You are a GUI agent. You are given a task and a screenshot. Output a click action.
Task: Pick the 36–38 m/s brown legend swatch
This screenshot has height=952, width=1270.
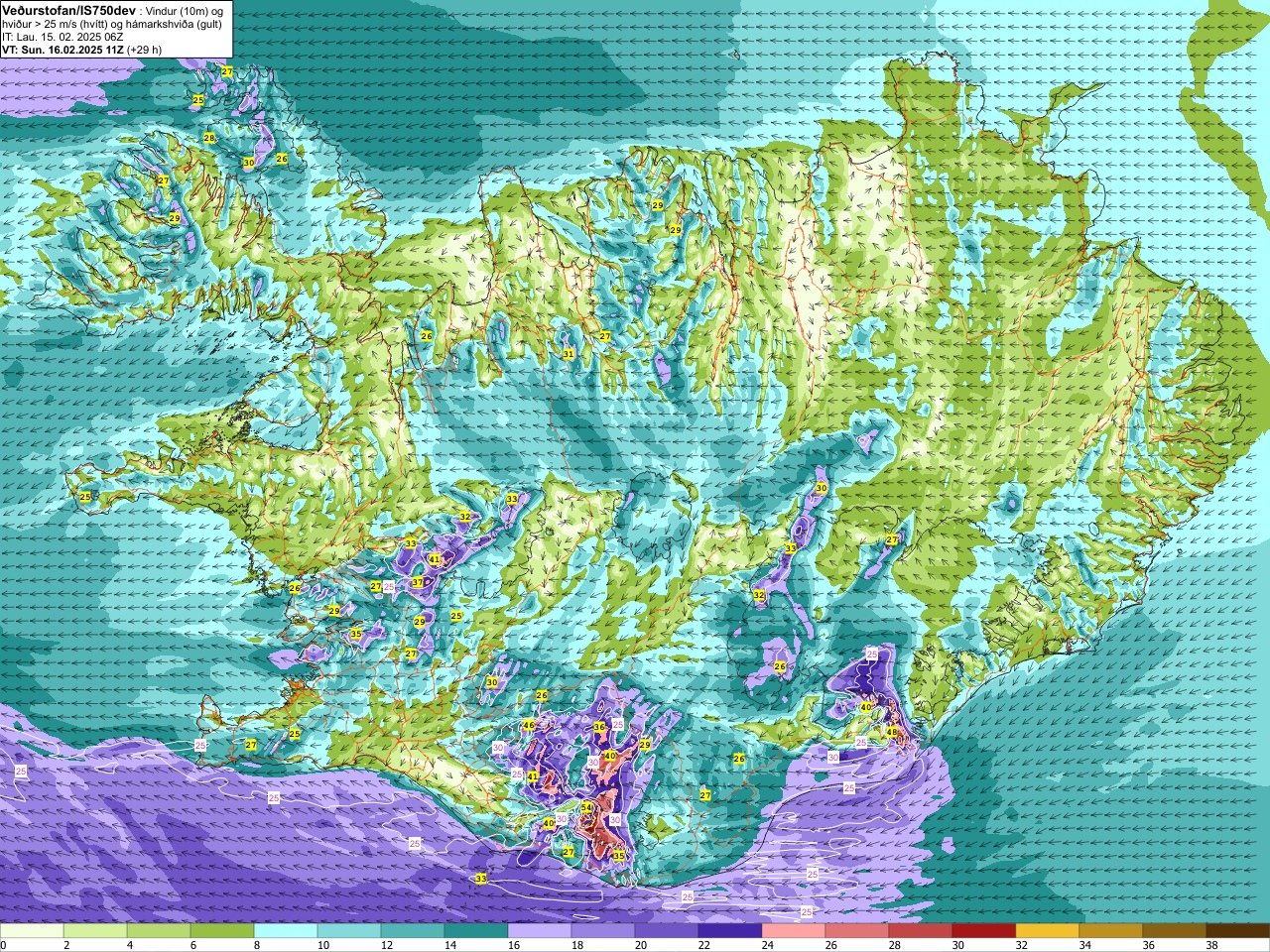pos(1175,931)
